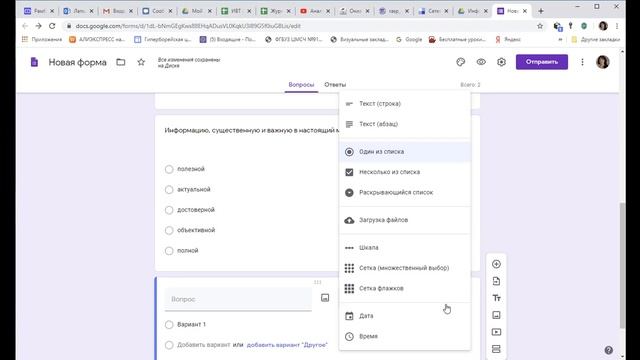Move form to folder icon

[x=120, y=62]
